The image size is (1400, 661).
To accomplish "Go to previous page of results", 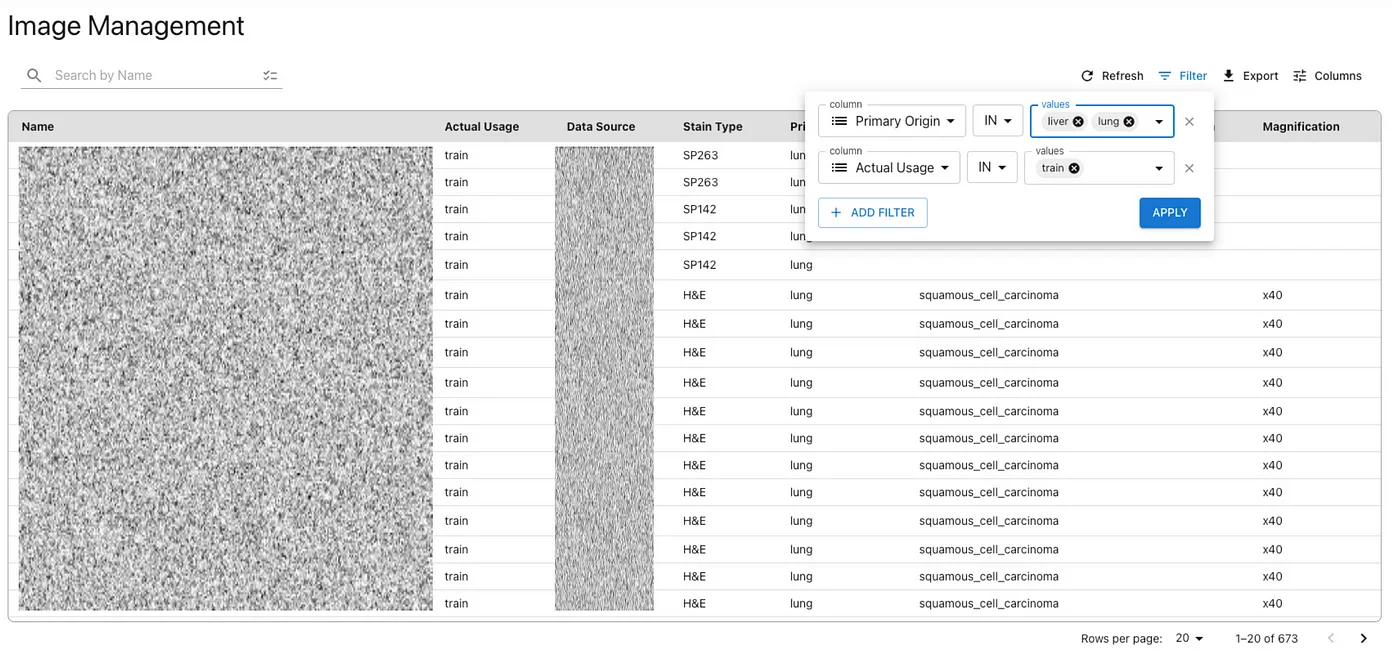I will 1330,638.
